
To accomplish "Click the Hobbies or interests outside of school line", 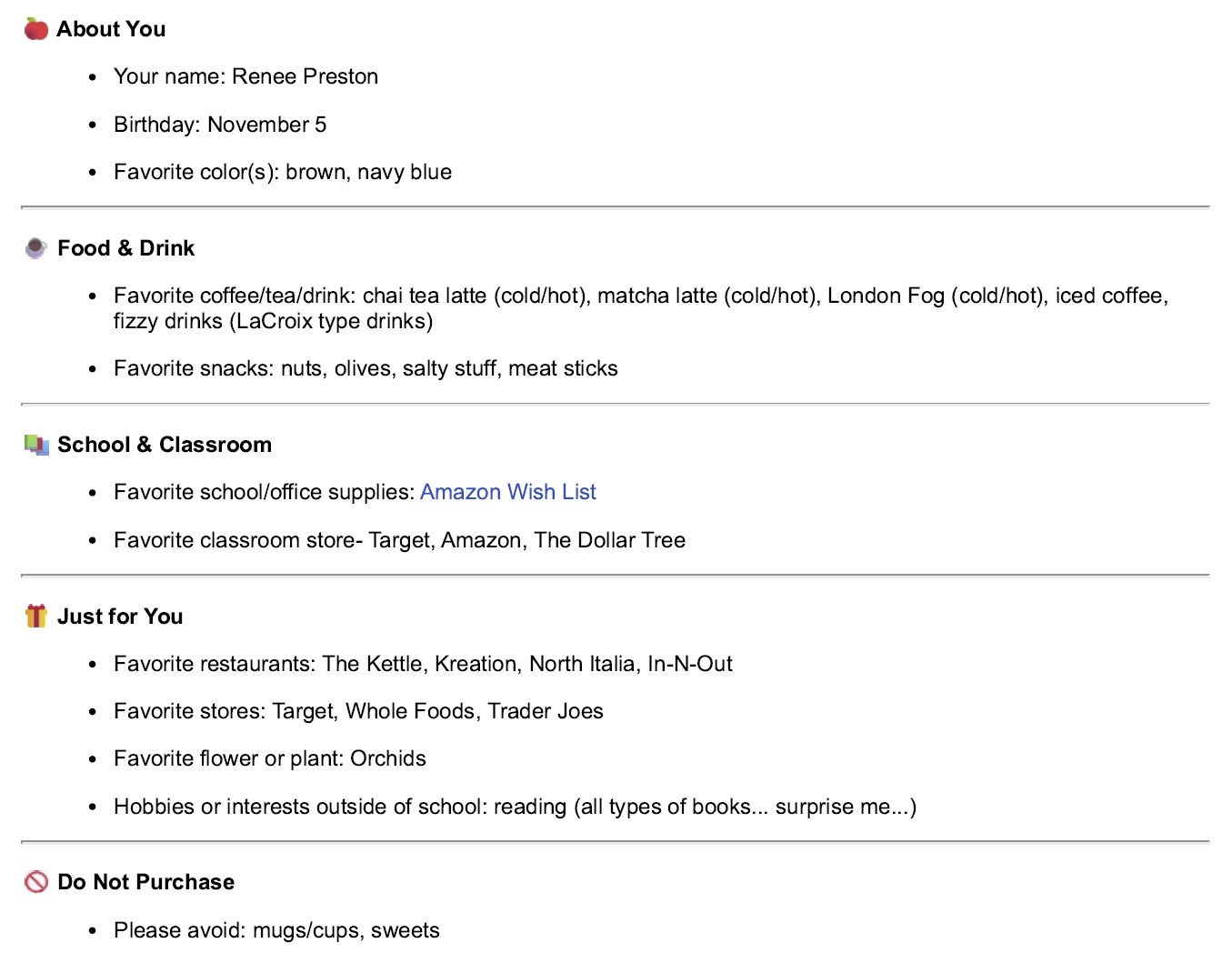I will point(515,807).
